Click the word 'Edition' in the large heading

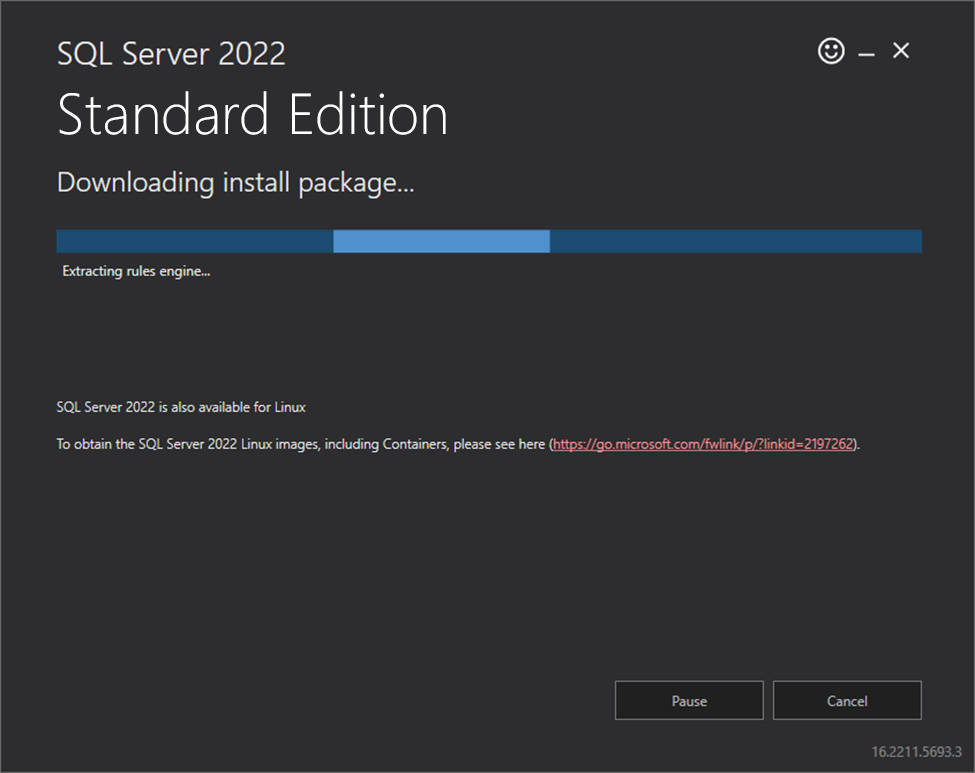click(x=364, y=115)
